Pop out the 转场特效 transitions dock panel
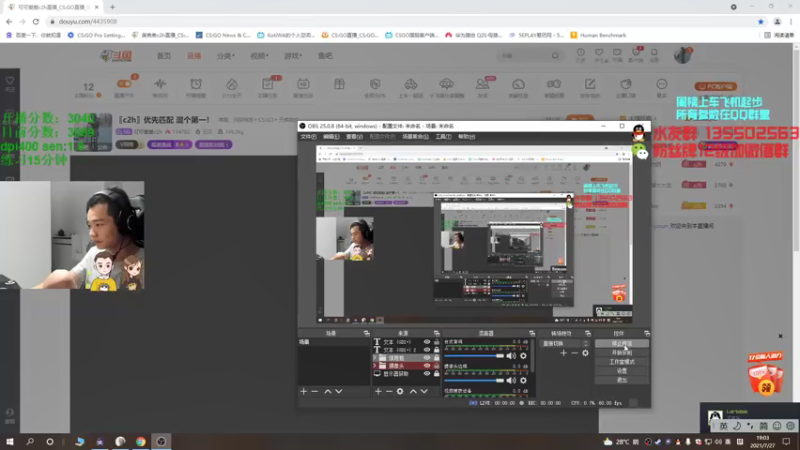The width and height of the screenshot is (800, 450). [x=588, y=333]
